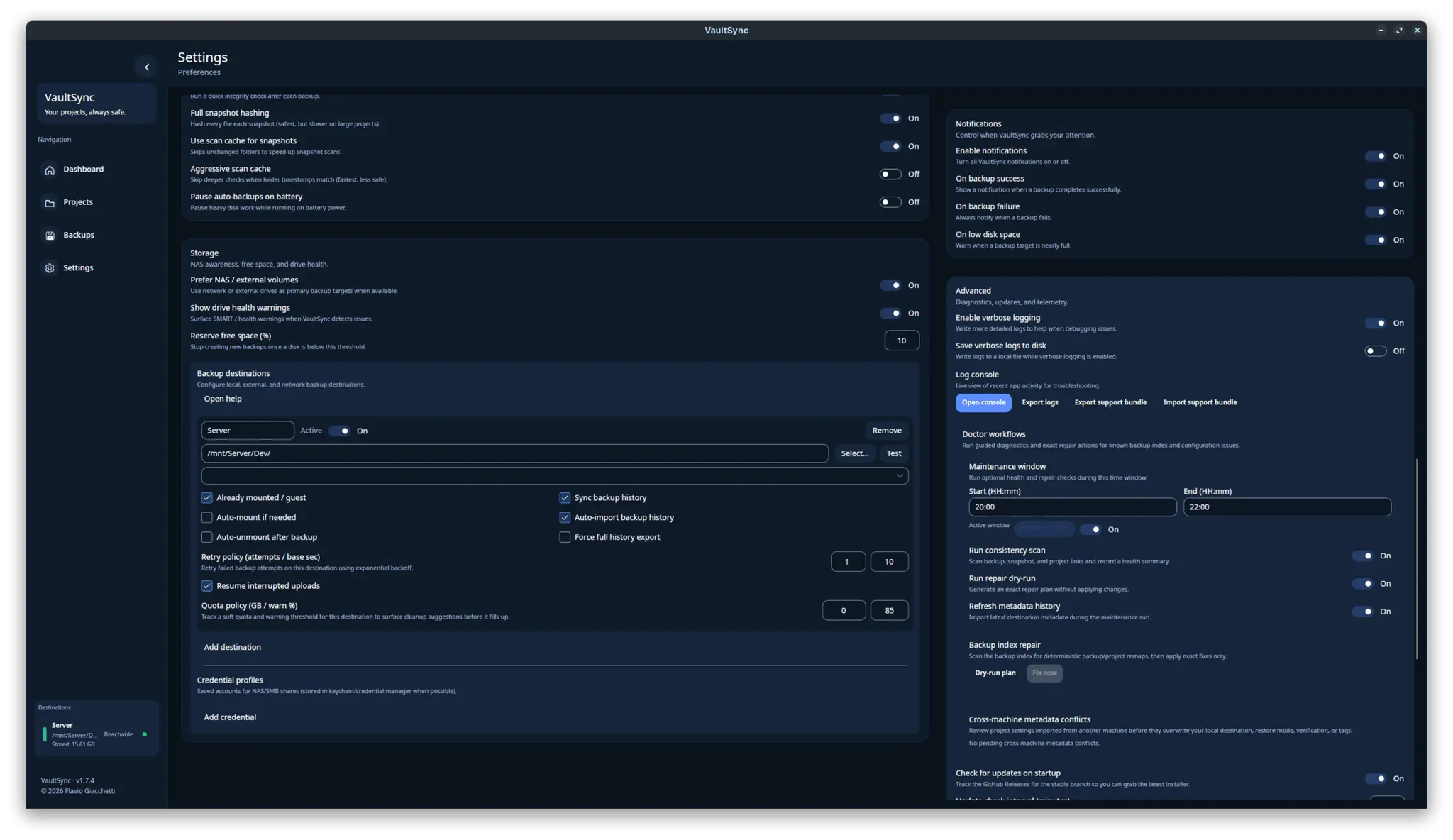Click destination name field Server
Screen dimensions: 1453x840
click(248, 431)
